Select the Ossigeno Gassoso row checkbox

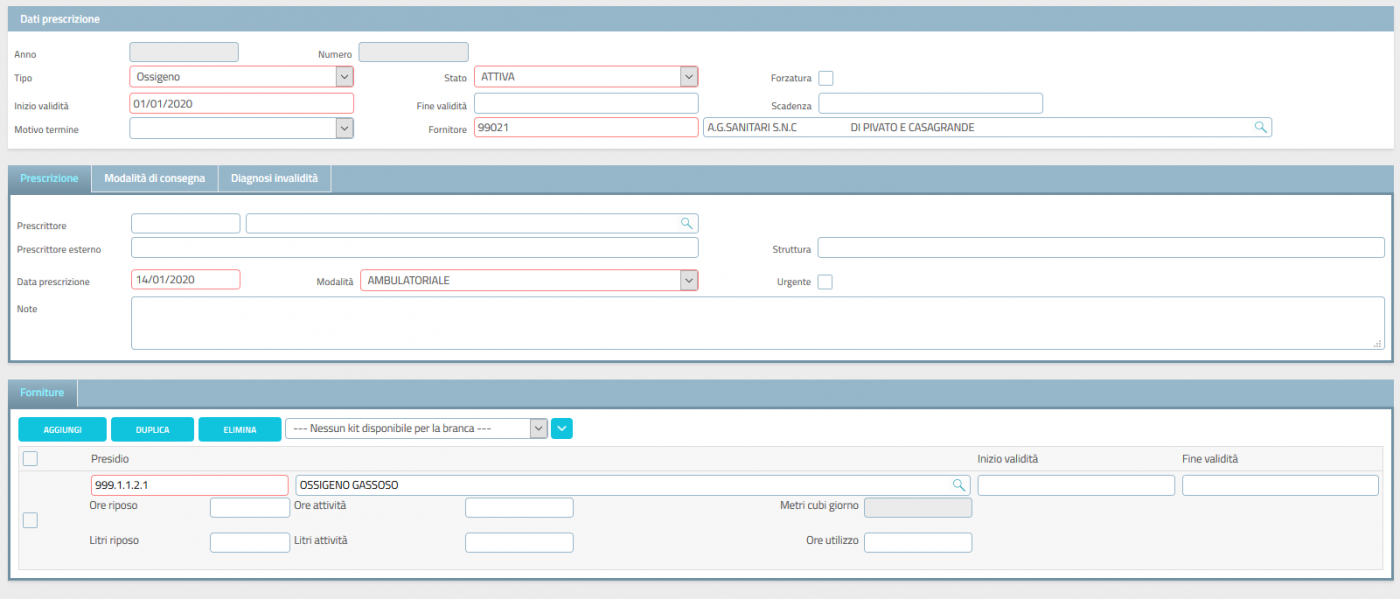[x=30, y=520]
